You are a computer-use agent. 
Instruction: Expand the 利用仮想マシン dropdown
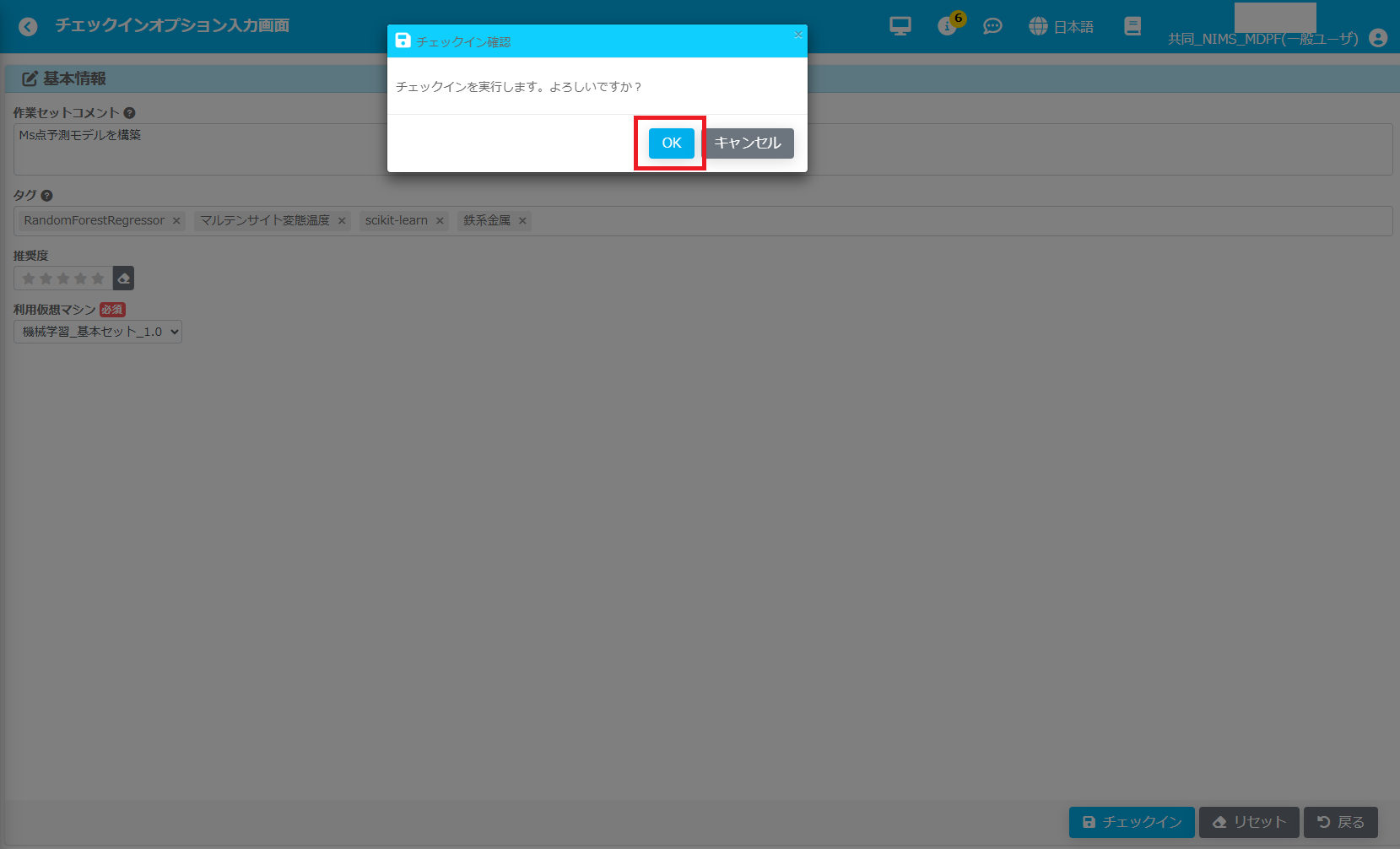tap(98, 332)
